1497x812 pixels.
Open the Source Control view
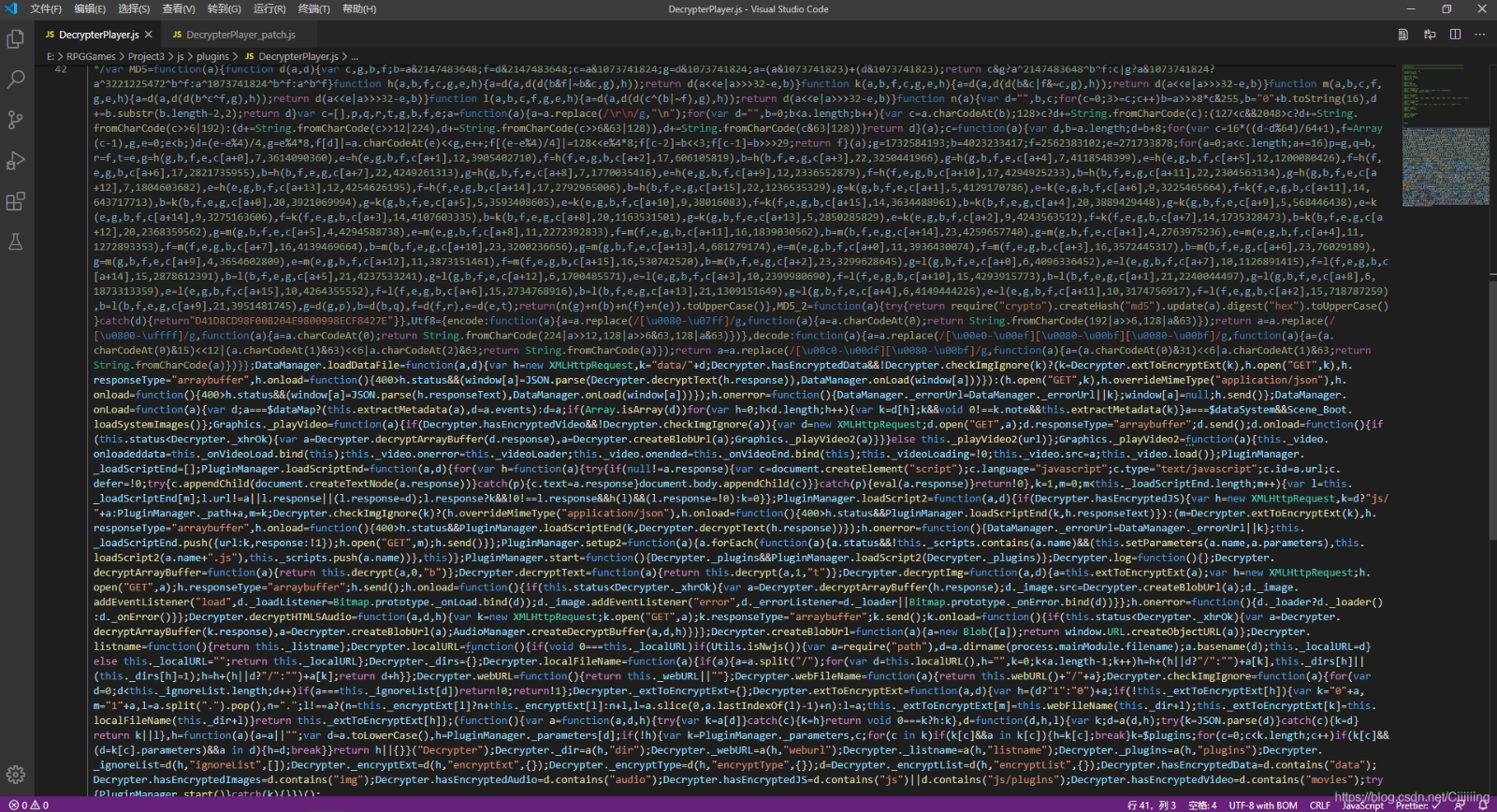pyautogui.click(x=15, y=120)
